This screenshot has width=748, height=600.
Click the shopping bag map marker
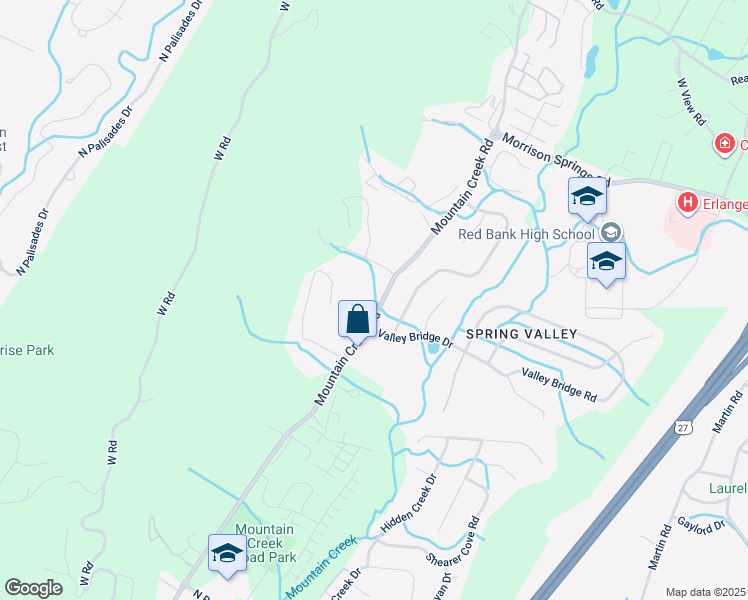coord(358,320)
